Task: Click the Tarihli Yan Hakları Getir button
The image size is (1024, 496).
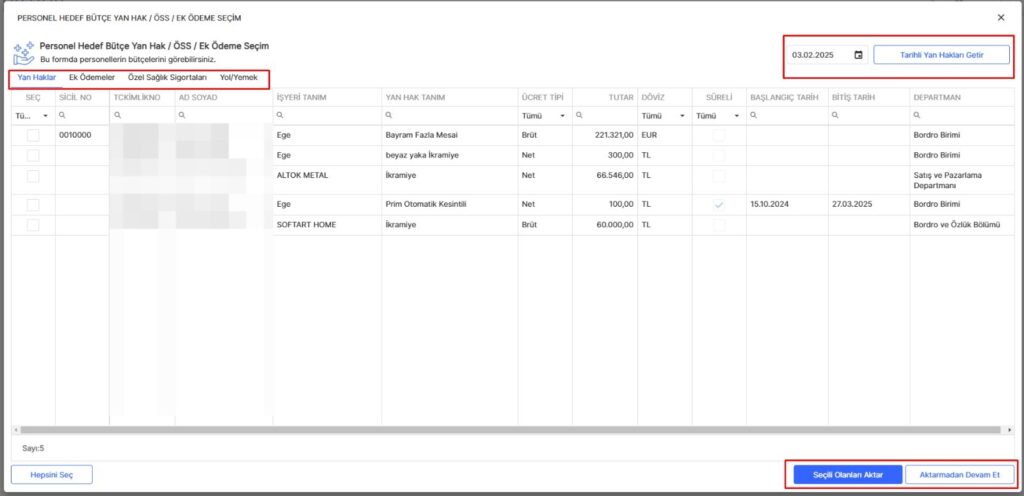Action: (x=941, y=55)
